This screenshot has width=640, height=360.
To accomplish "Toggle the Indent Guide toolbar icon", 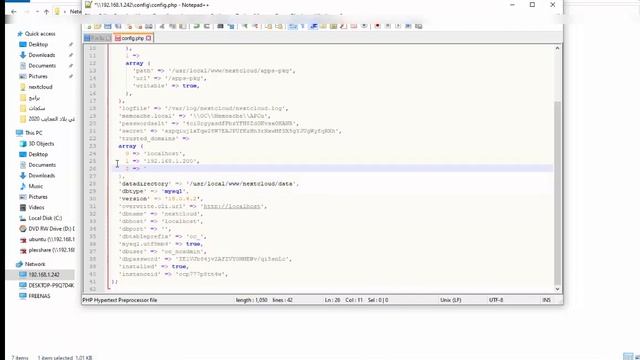I will [x=313, y=26].
